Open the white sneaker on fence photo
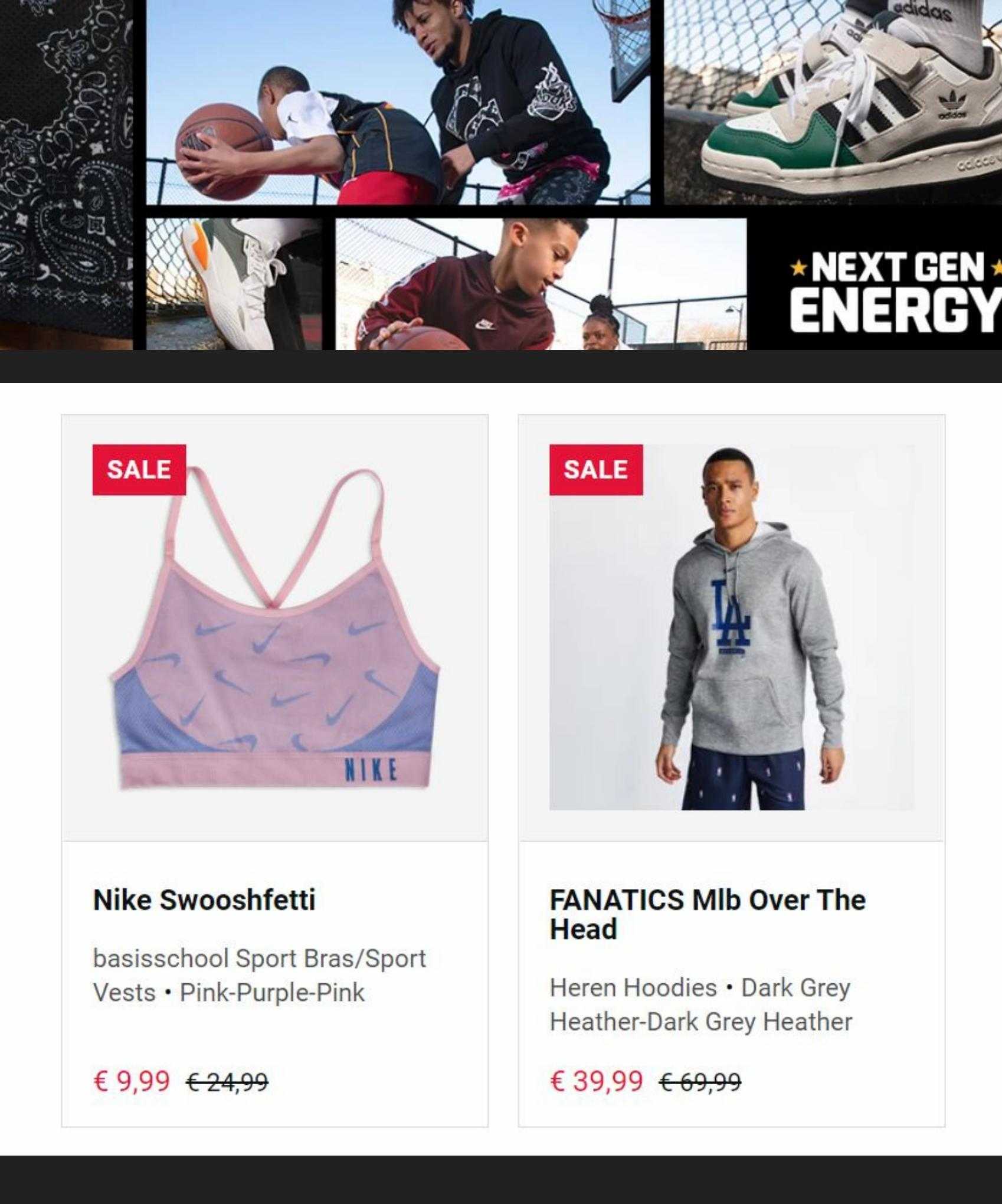 tap(234, 284)
